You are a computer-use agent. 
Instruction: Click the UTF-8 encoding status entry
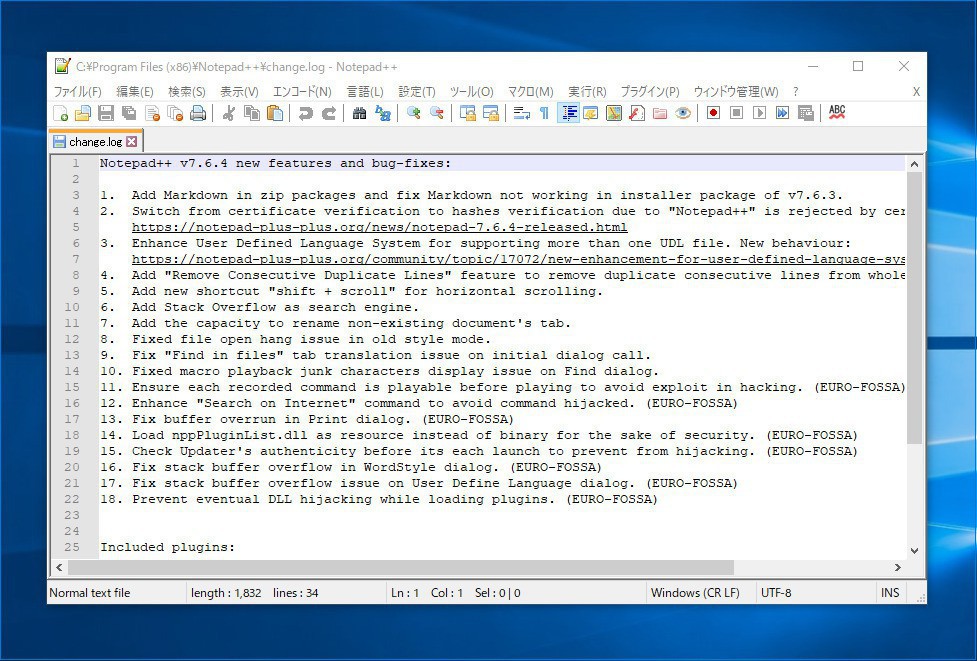776,593
